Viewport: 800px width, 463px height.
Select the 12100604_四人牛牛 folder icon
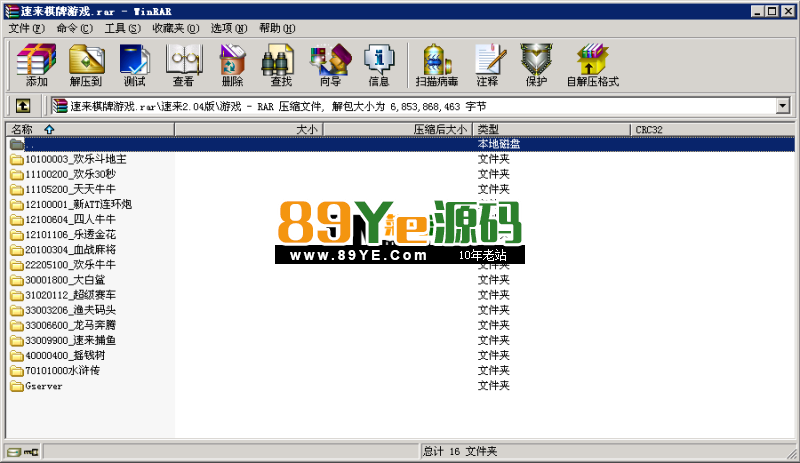(17, 220)
